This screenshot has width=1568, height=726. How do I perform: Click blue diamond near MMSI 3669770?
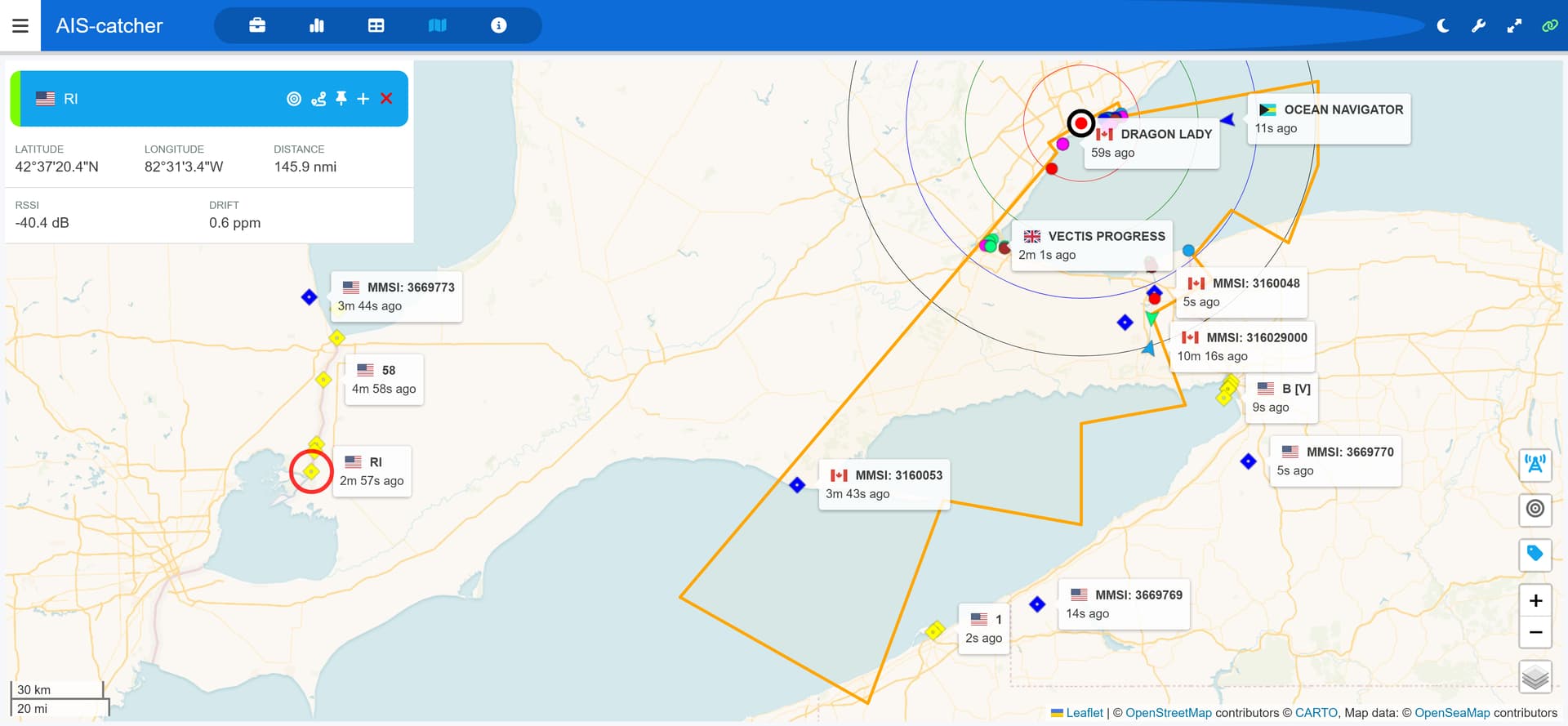point(1248,461)
